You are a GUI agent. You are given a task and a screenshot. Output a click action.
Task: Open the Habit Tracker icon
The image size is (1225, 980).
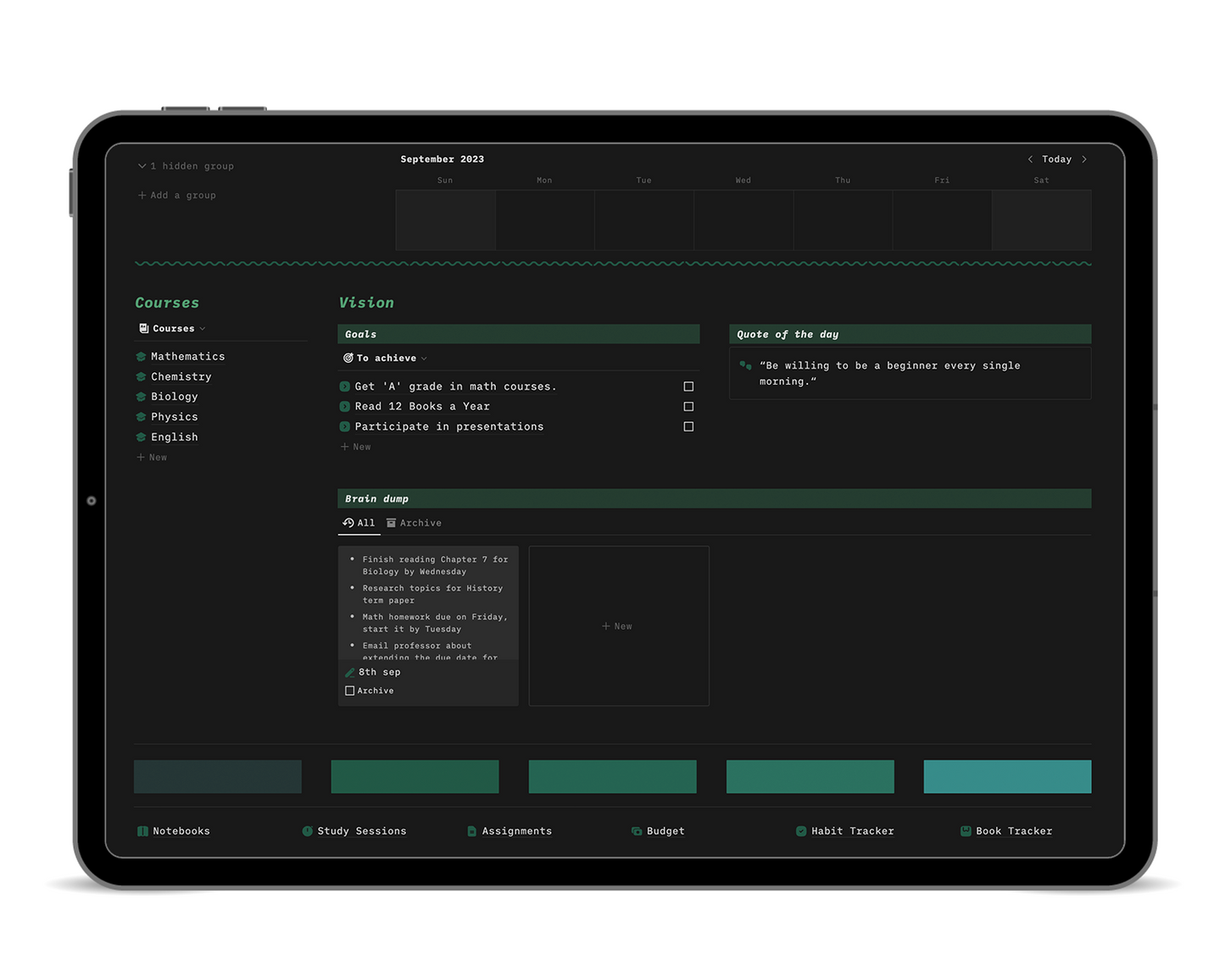[801, 831]
